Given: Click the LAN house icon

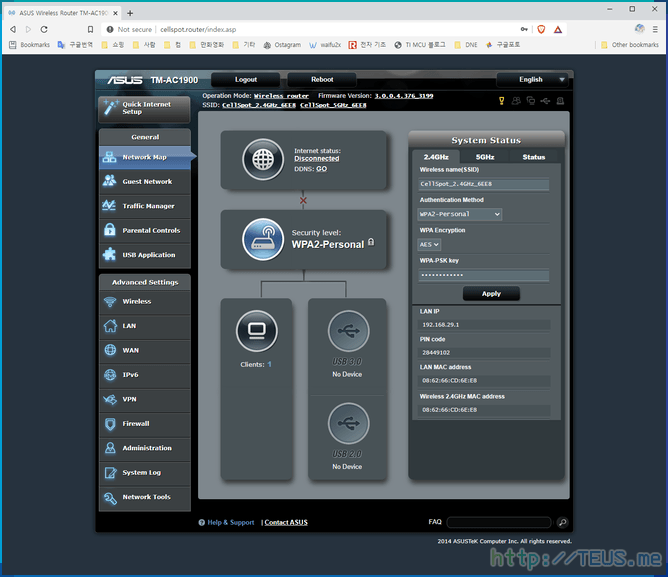Looking at the screenshot, I should point(110,326).
